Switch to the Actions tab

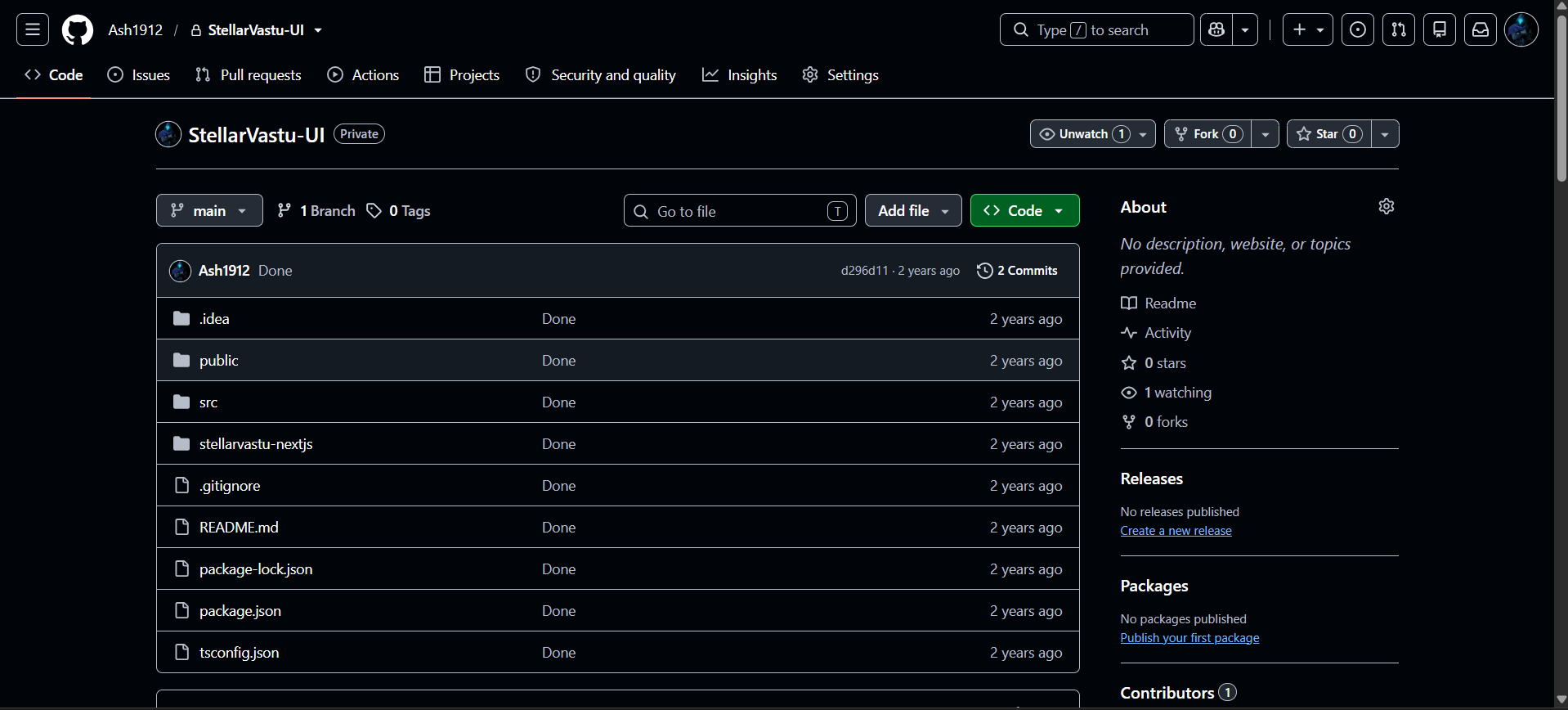(x=363, y=75)
